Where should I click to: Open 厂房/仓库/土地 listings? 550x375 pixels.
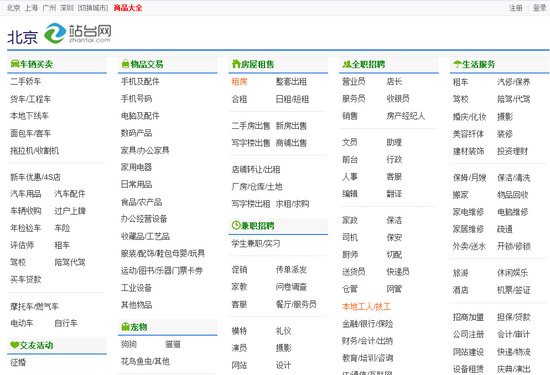click(x=257, y=187)
